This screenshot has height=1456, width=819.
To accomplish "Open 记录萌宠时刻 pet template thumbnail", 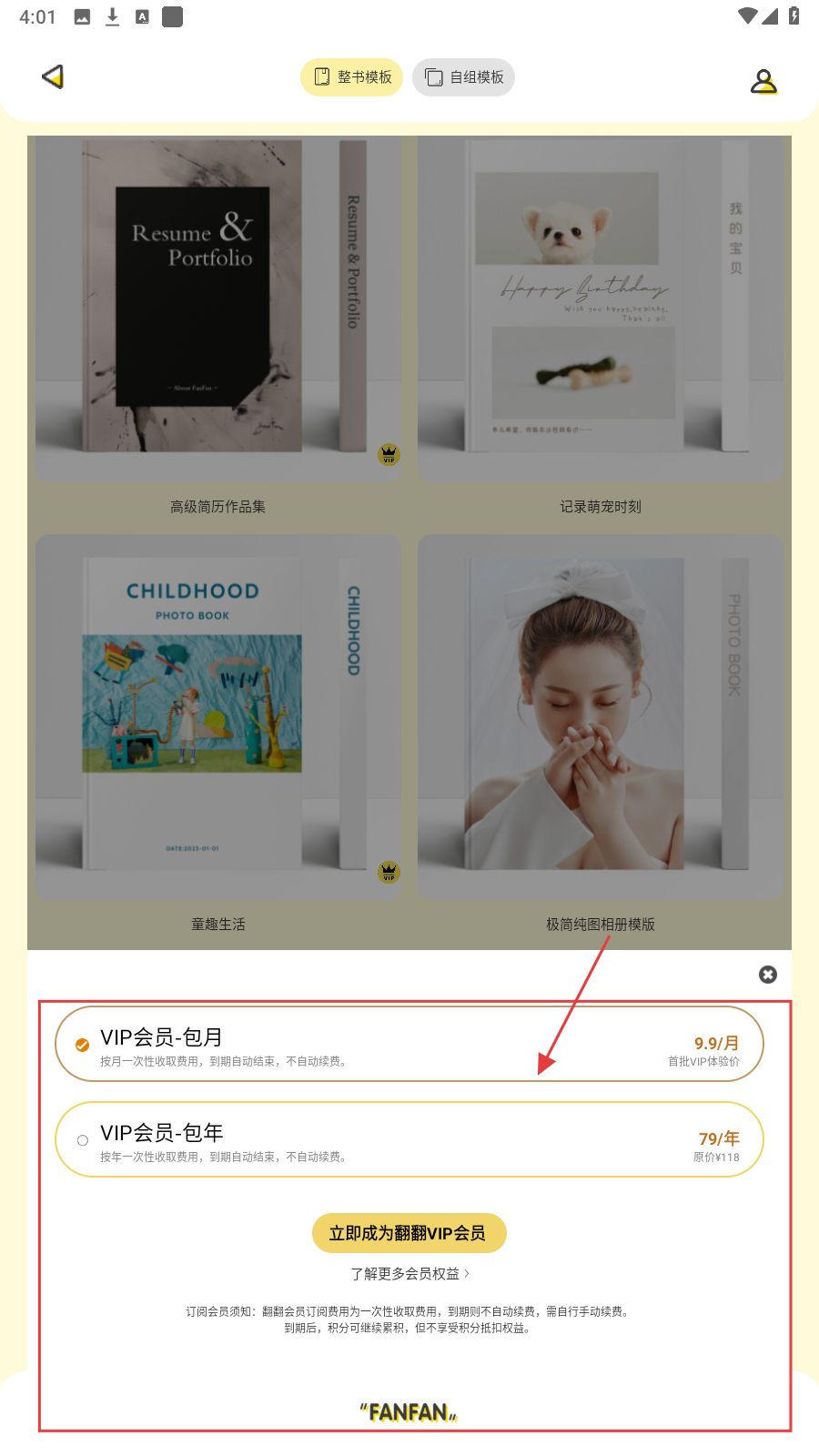I will pos(601,309).
